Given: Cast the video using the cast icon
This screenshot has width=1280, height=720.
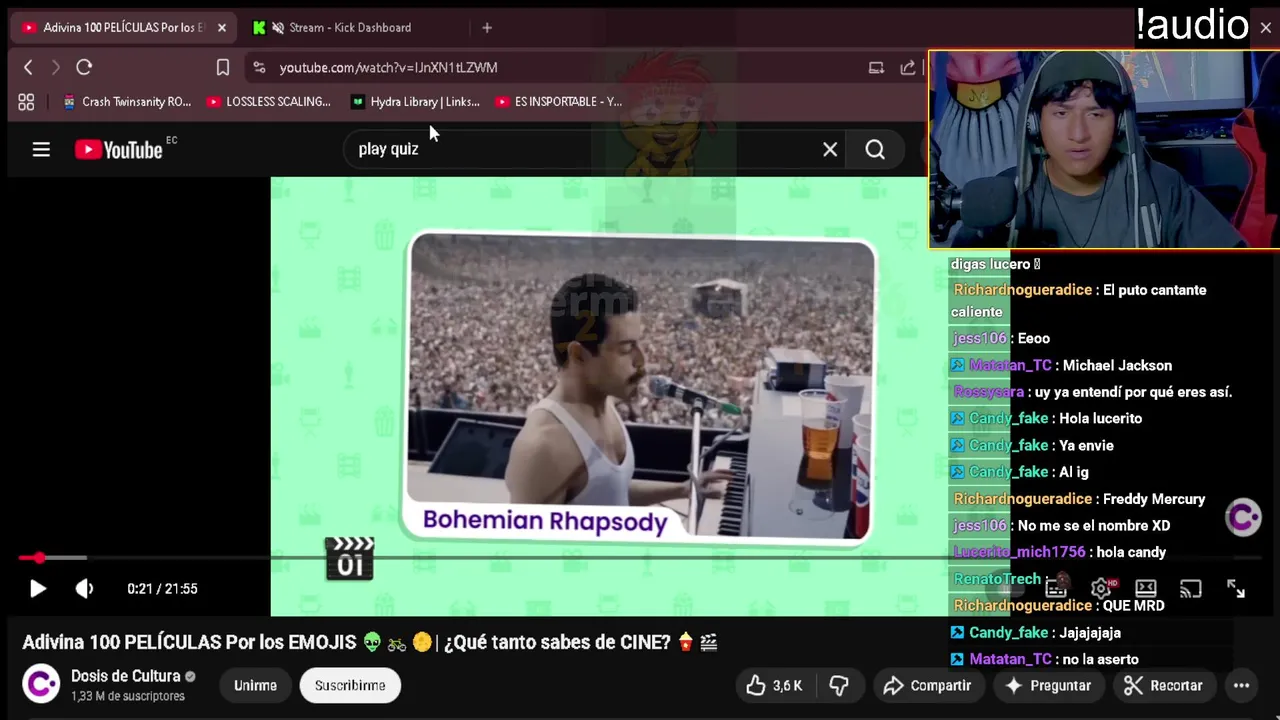Looking at the screenshot, I should click(x=1191, y=589).
